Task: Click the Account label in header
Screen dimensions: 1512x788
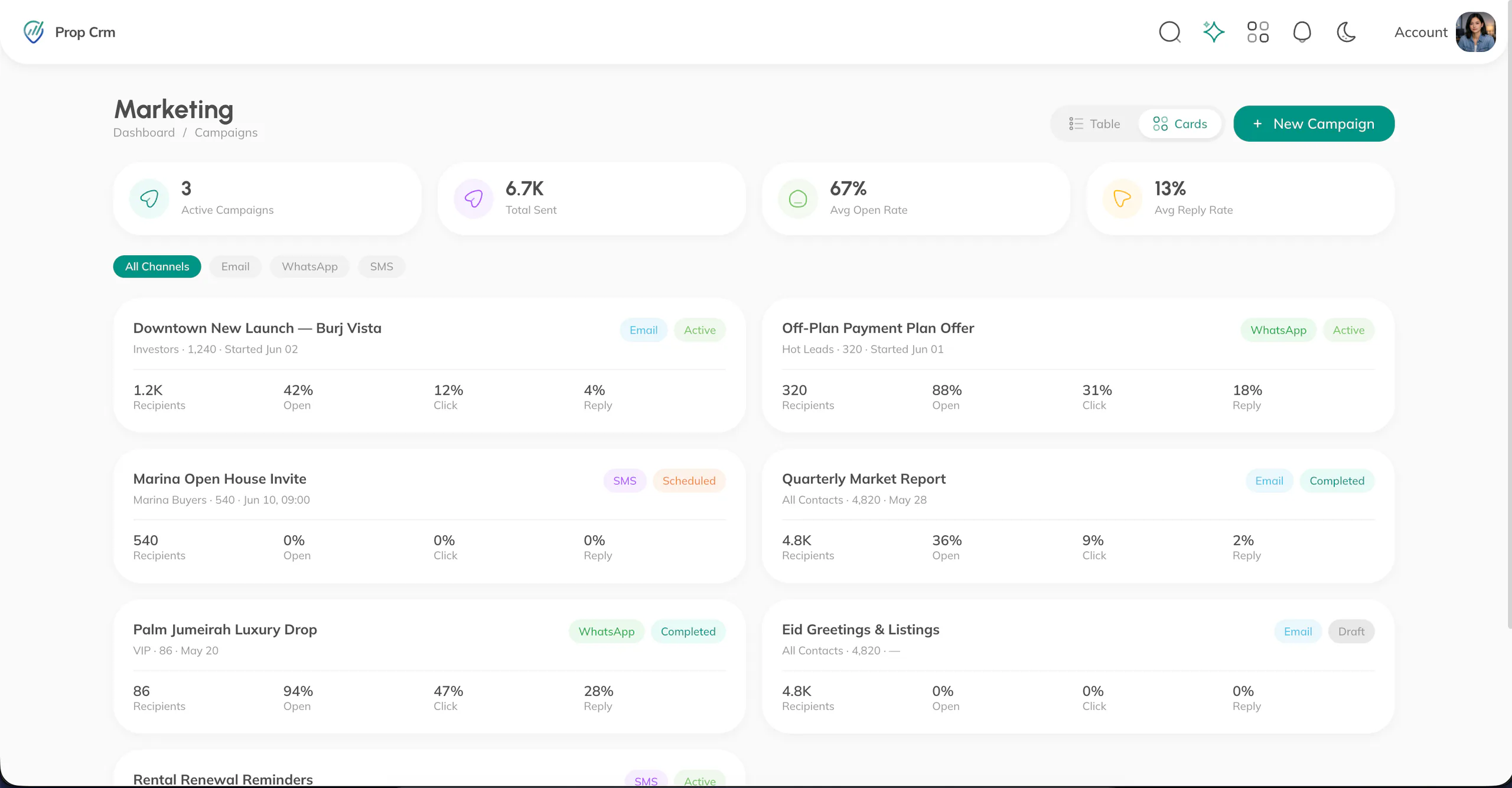Action: (1420, 32)
